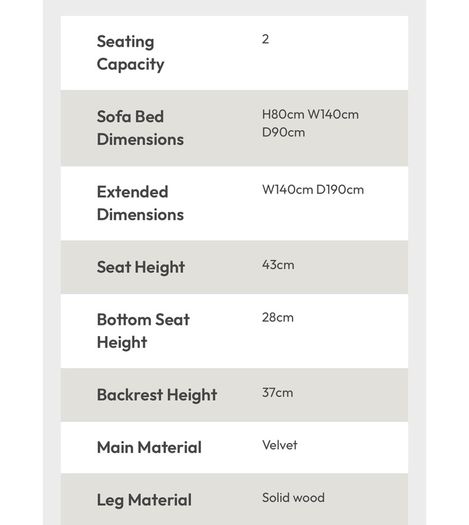Select the Seat Height label
The width and height of the screenshot is (469, 525).
pyautogui.click(x=141, y=267)
